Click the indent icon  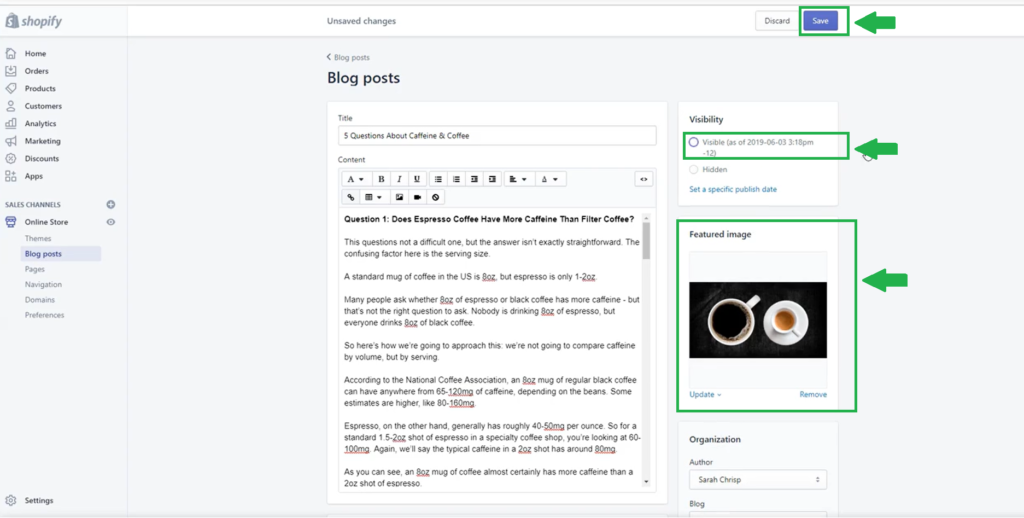[492, 179]
